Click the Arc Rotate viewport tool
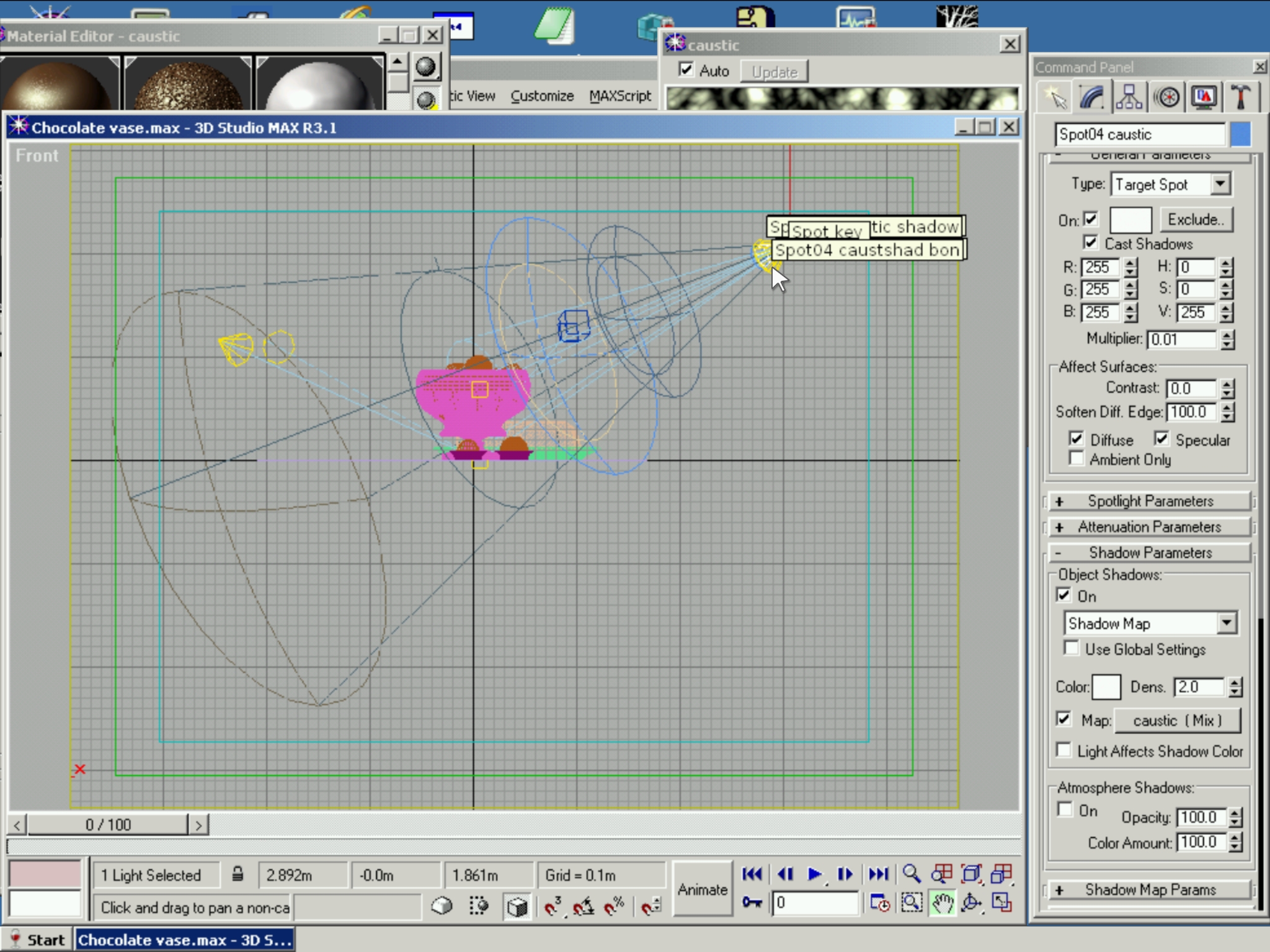 [x=971, y=904]
